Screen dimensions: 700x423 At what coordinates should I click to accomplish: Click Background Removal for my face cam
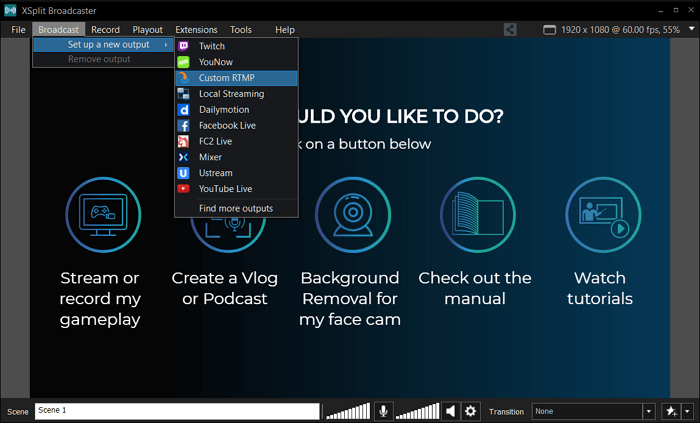(x=350, y=299)
